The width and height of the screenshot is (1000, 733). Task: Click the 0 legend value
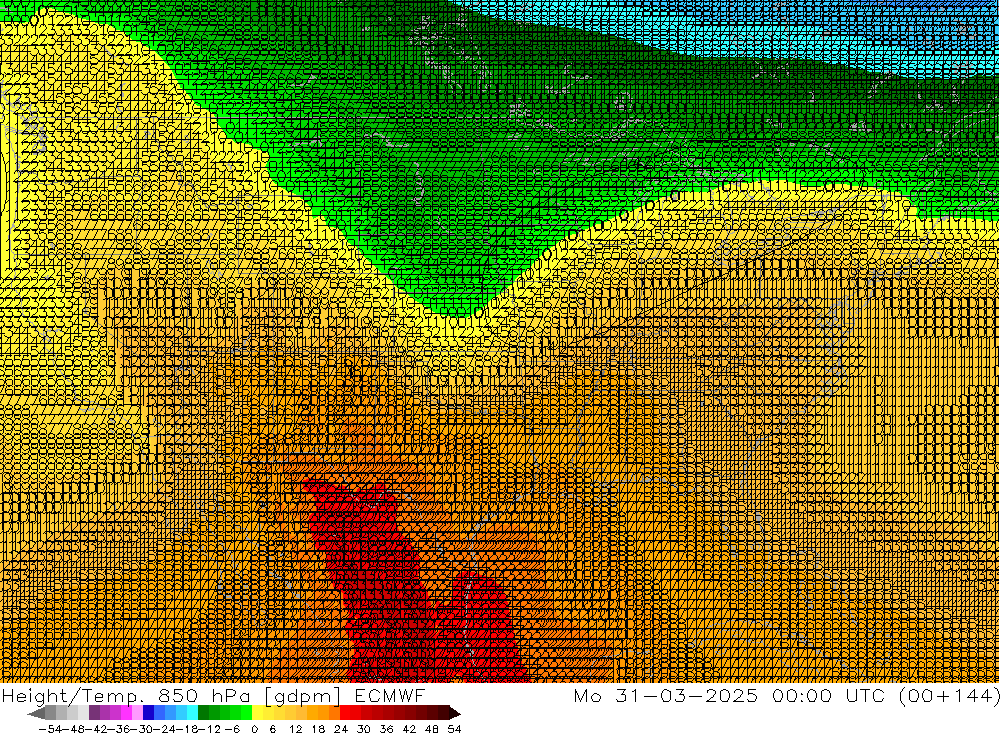[254, 729]
